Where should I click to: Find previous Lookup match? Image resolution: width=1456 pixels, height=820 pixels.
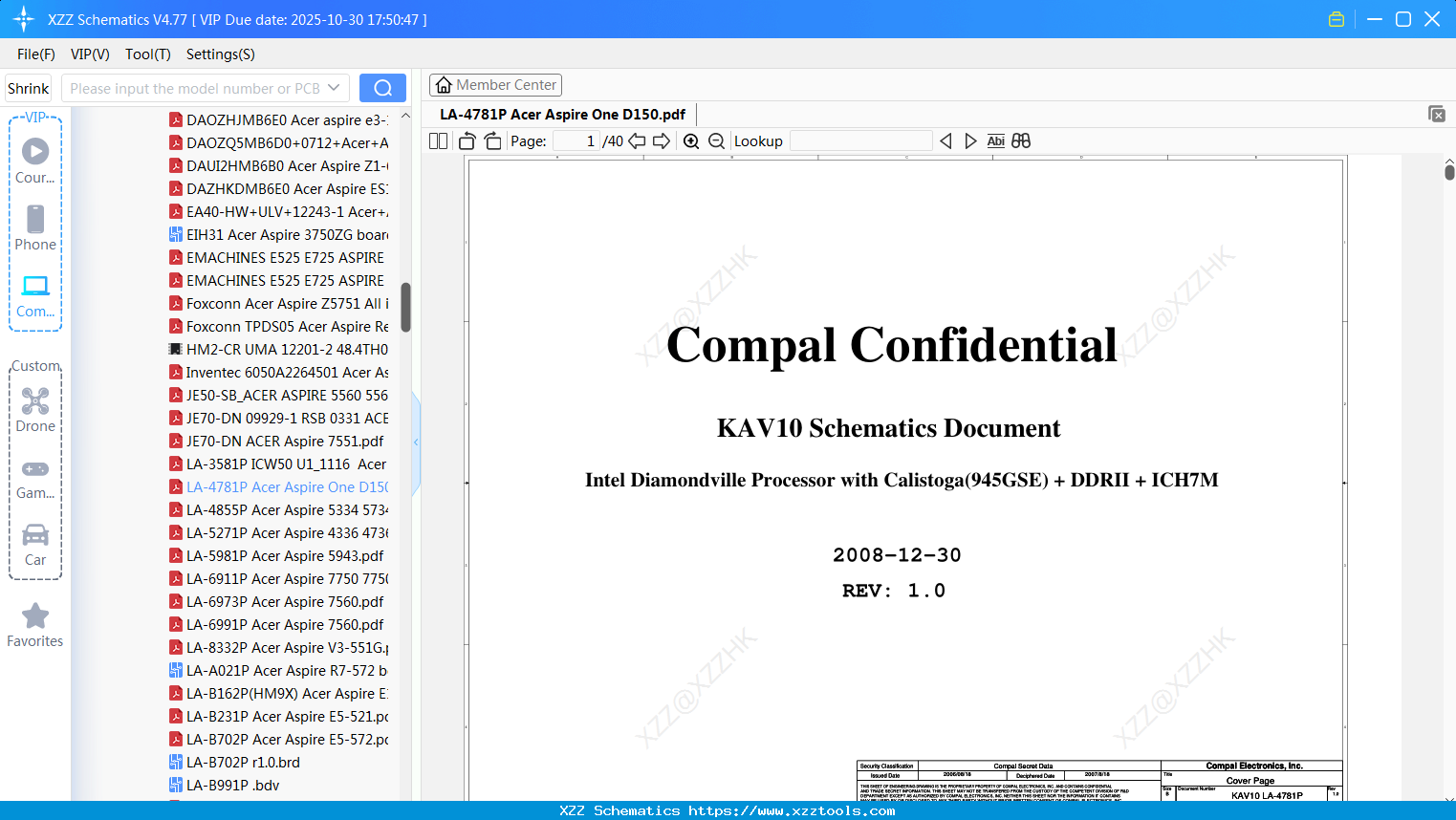click(x=945, y=141)
